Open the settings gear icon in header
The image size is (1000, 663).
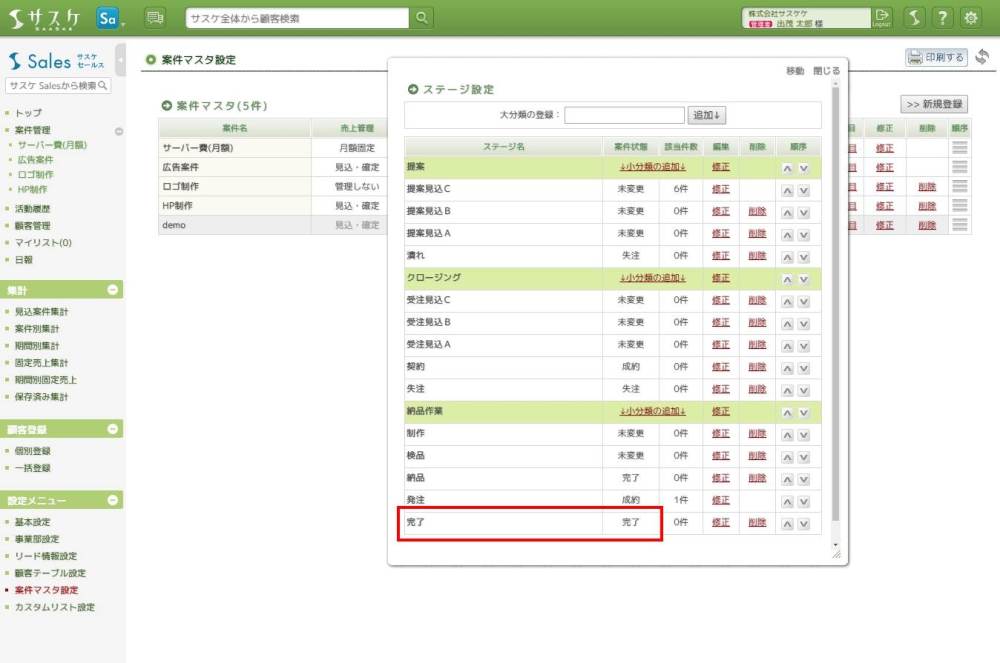(970, 18)
